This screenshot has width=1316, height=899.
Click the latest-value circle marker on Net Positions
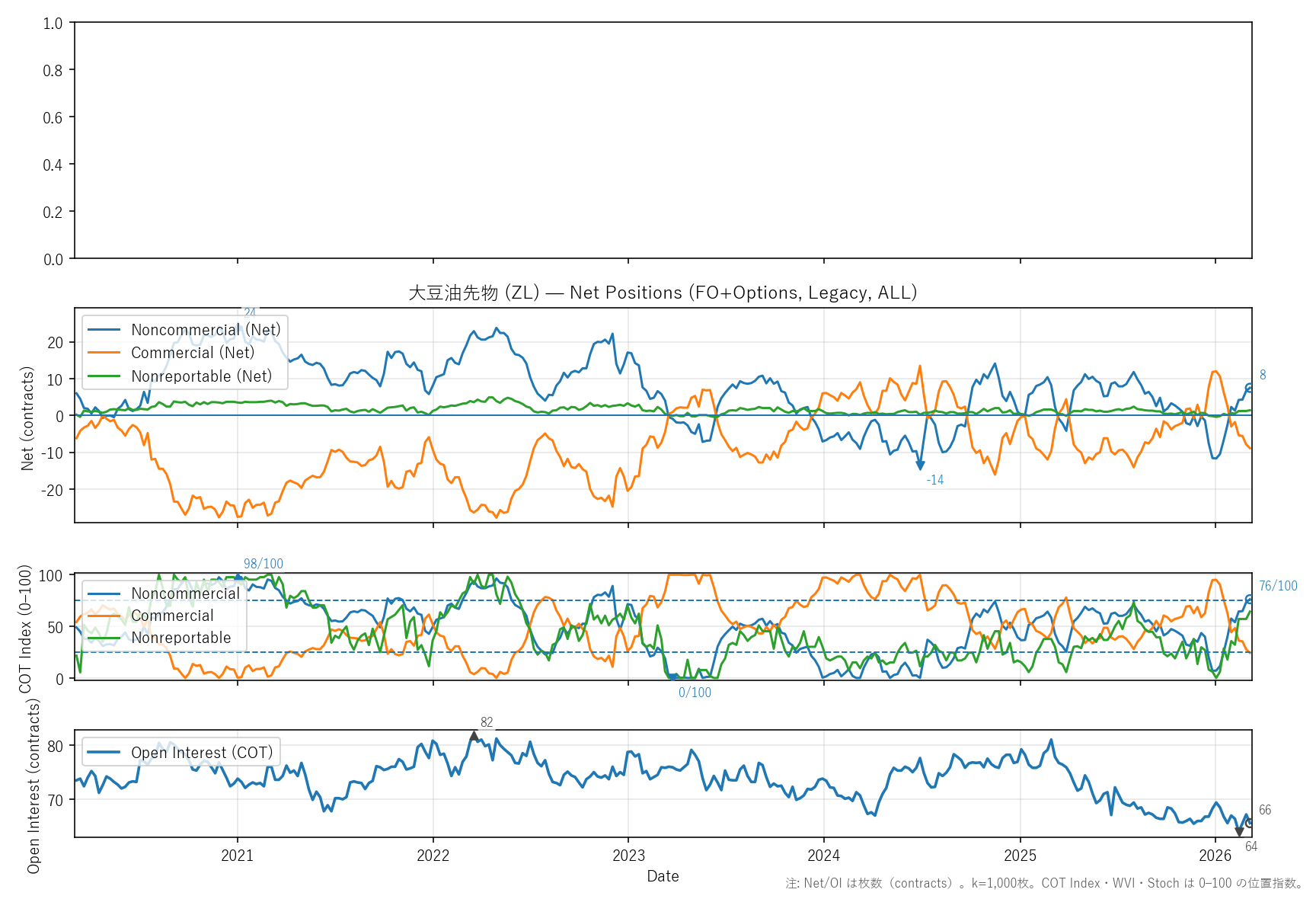[1249, 387]
